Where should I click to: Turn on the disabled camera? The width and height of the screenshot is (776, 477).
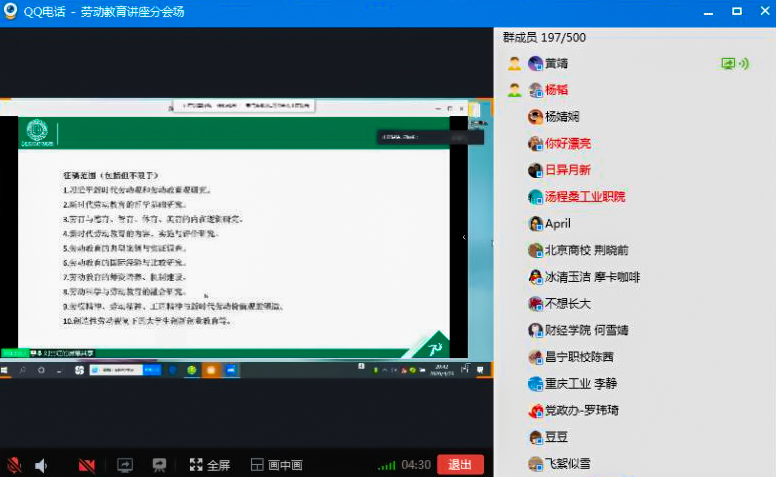pyautogui.click(x=86, y=465)
